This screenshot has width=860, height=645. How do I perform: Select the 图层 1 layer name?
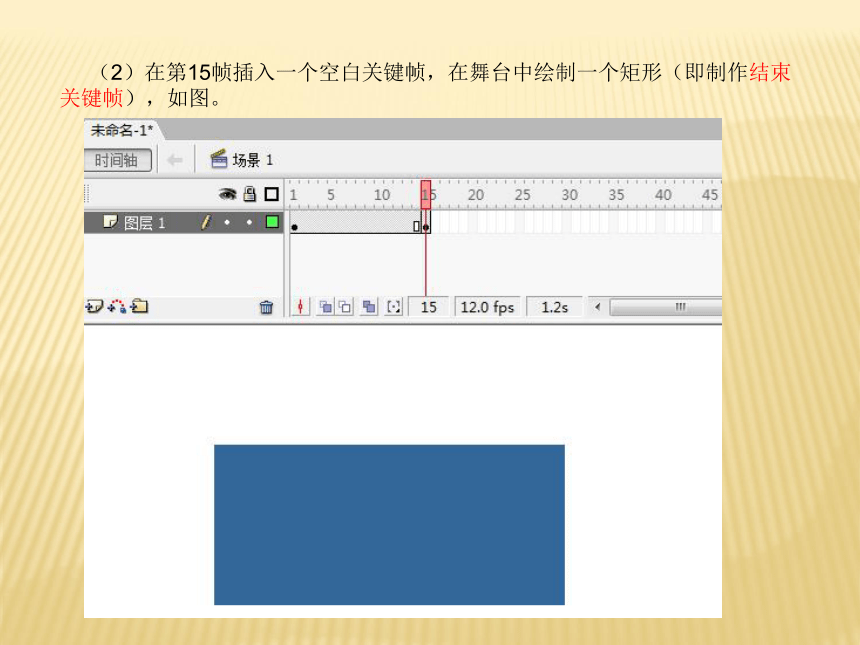[144, 223]
